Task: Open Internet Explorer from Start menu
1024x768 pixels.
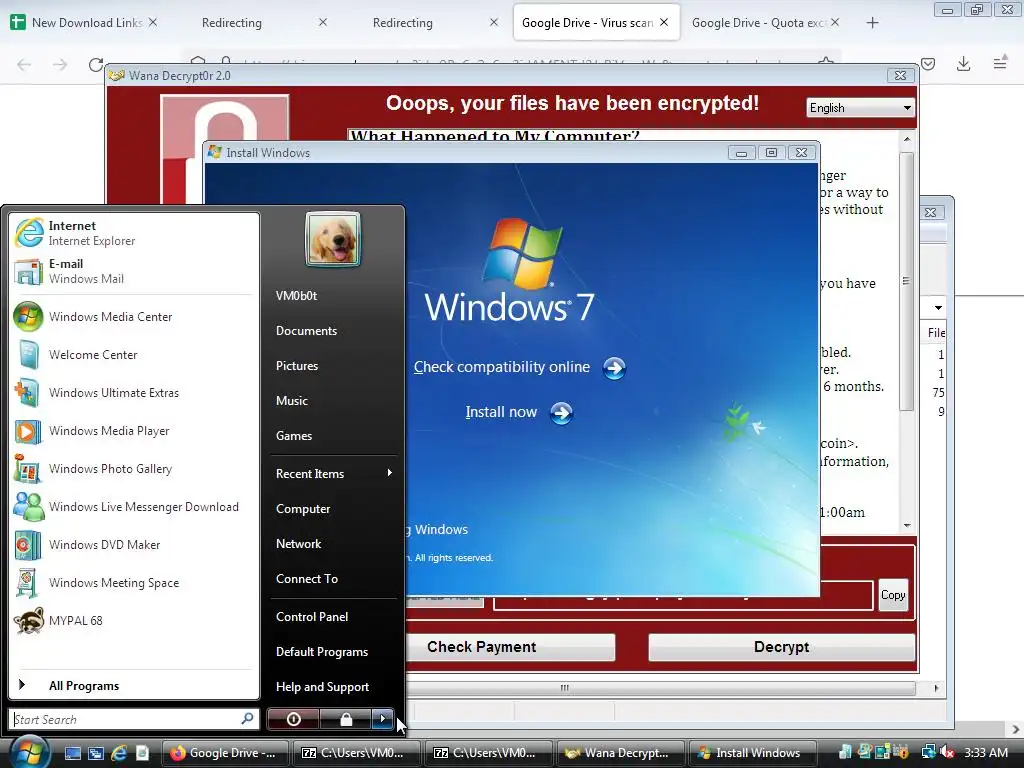Action: 134,233
